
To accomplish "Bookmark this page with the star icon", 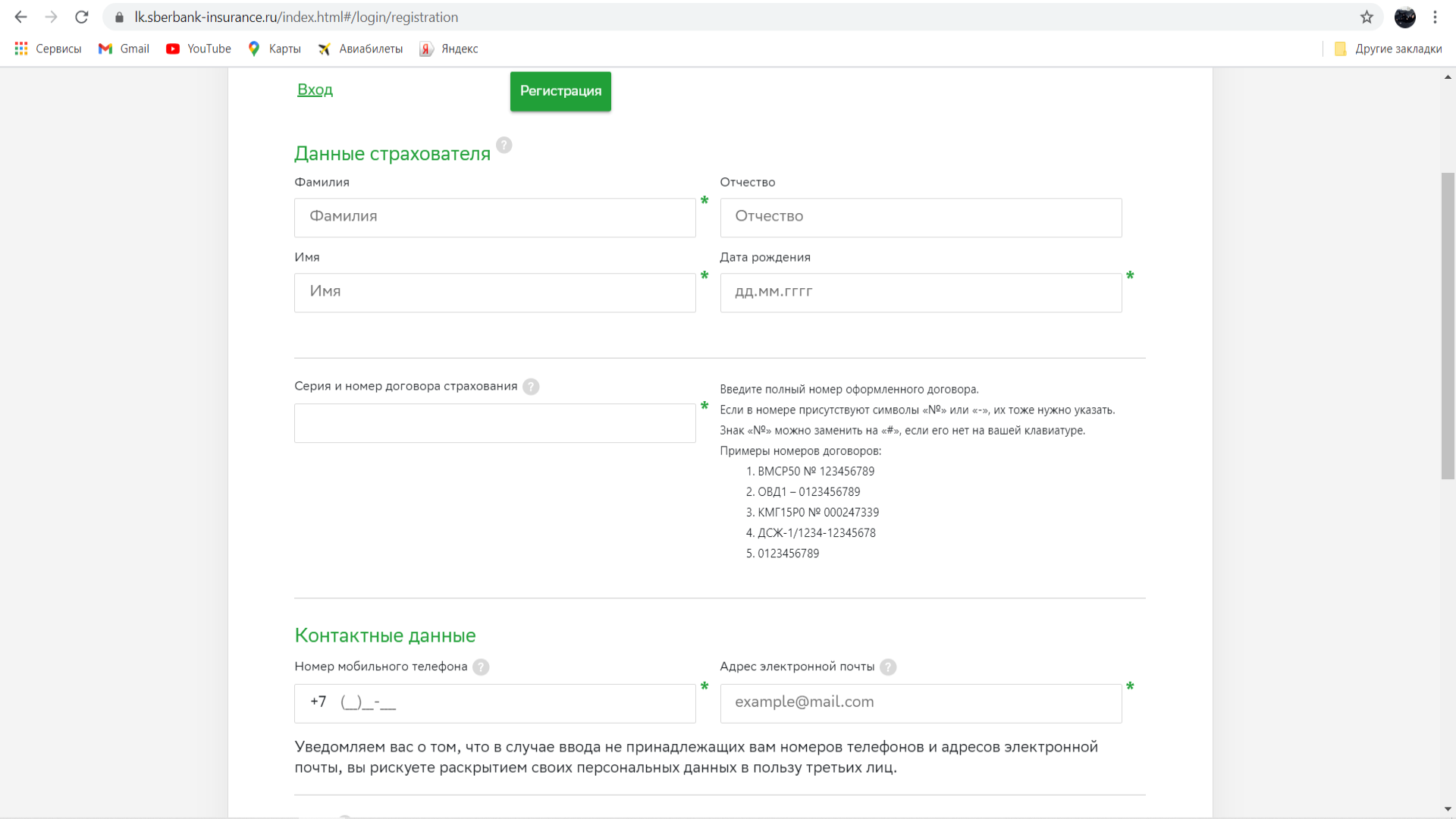I will pyautogui.click(x=1367, y=17).
